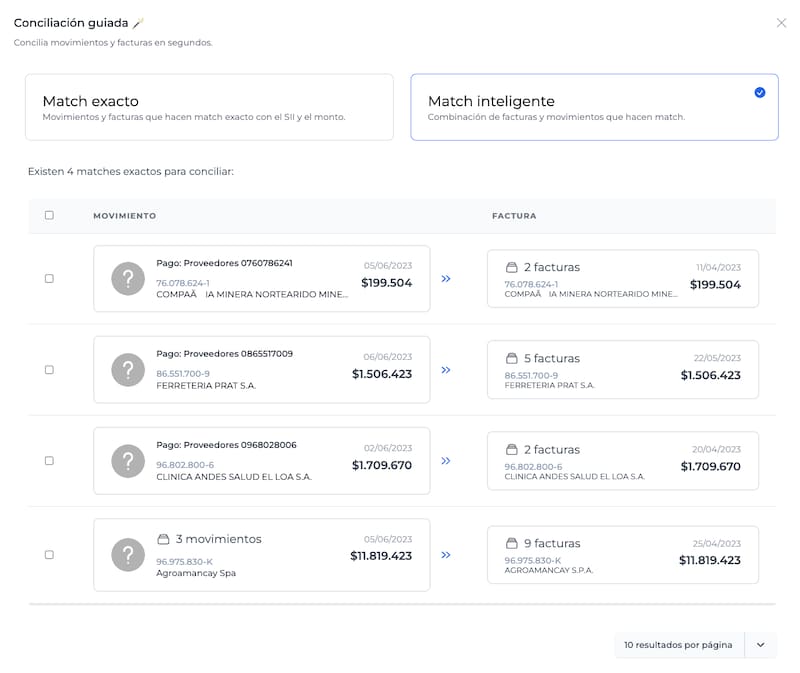Expand the 2 facturas card for Clinica Andes
This screenshot has height=673, width=800.
click(x=622, y=460)
